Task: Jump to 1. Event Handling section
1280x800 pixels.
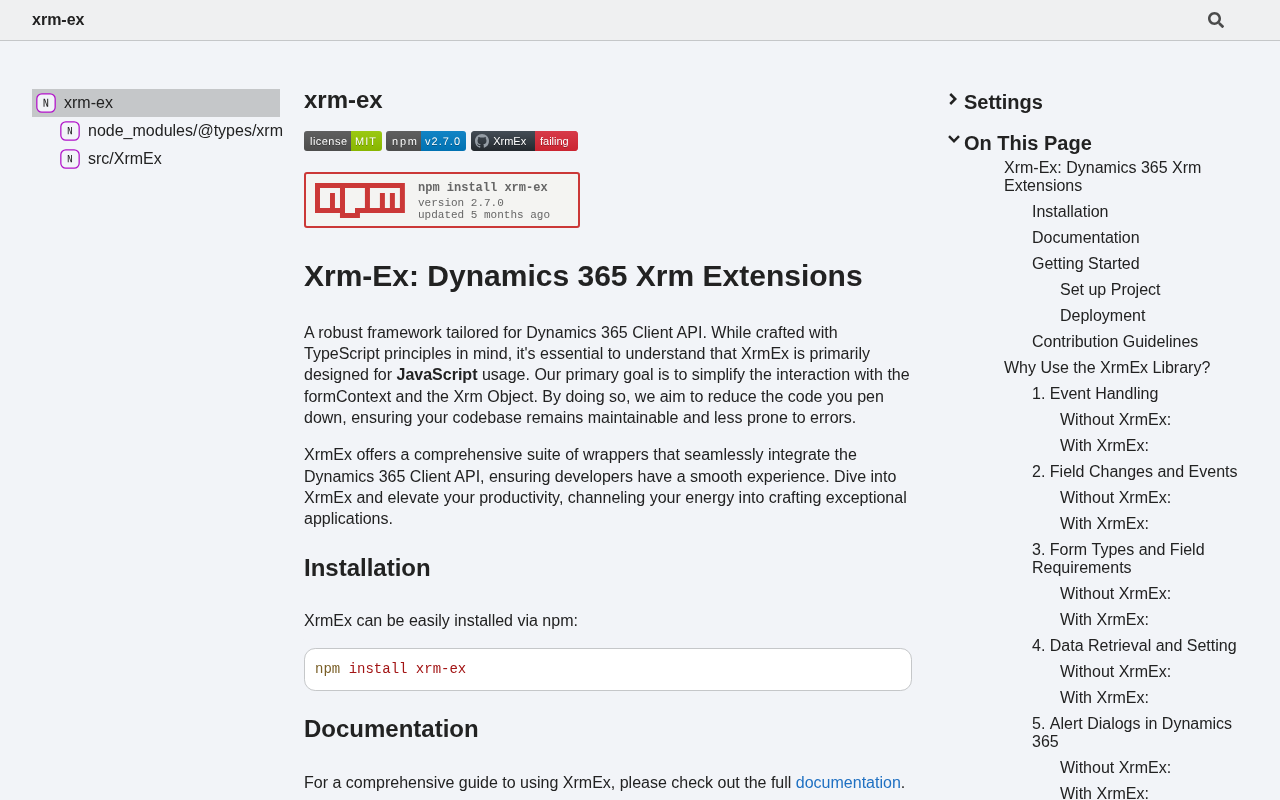Action: pos(1095,394)
